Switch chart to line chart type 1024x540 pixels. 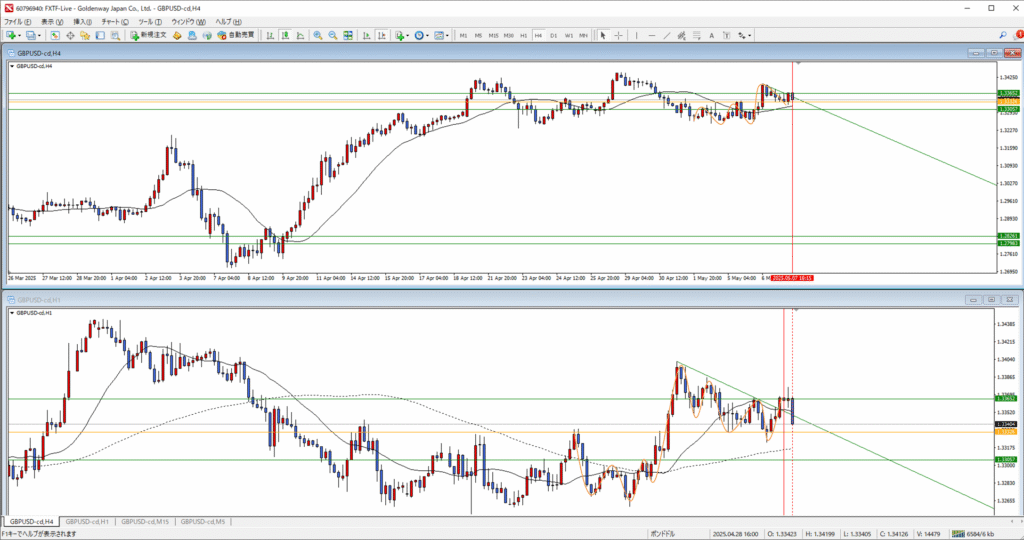[x=300, y=35]
